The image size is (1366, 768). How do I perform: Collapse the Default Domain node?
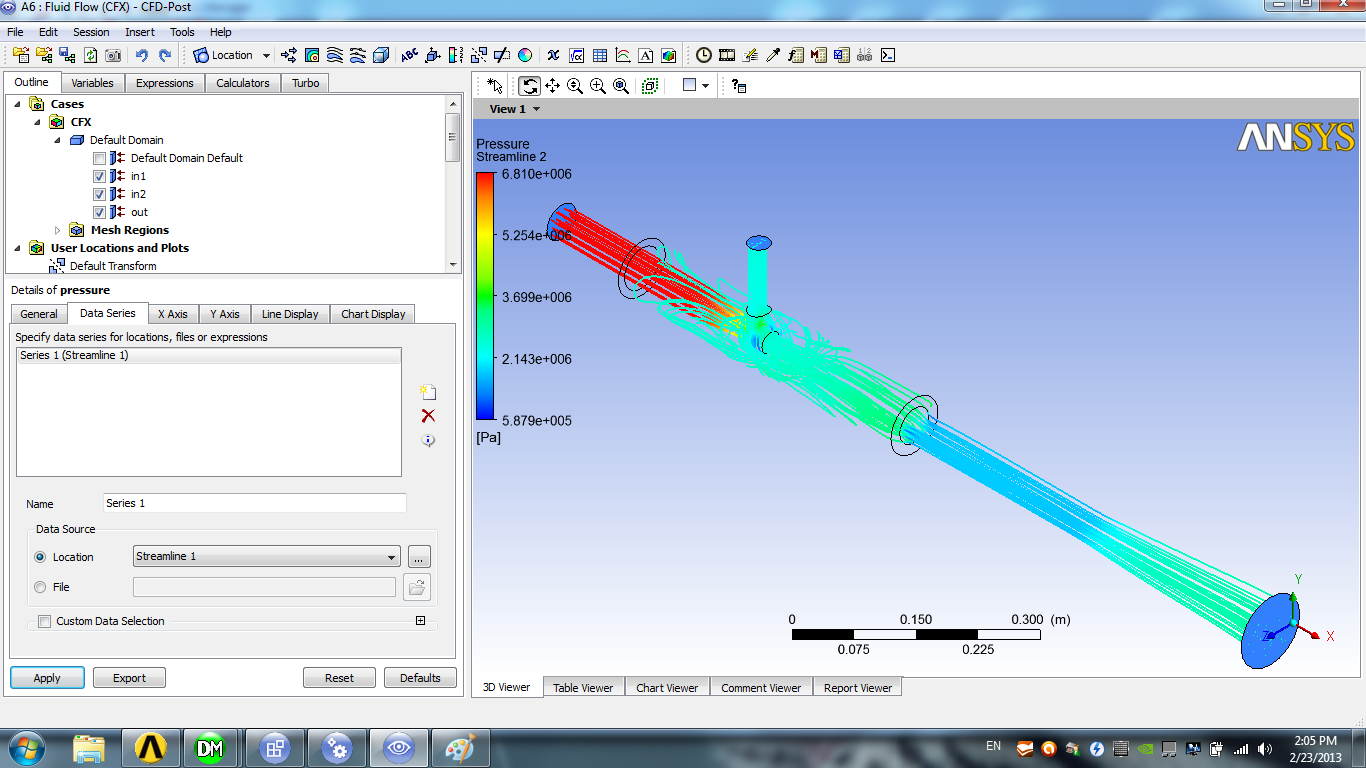tap(57, 140)
